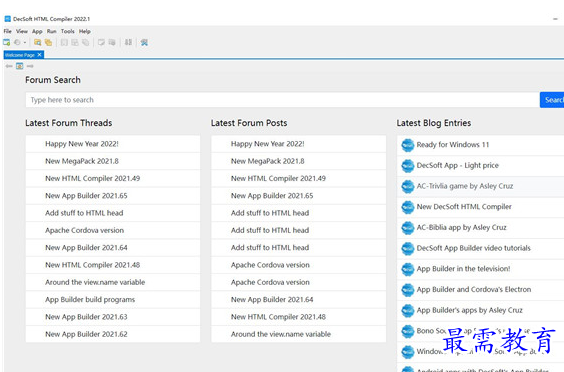Screen dimensions: 564x372
Task: Open the Run menu
Action: point(51,31)
